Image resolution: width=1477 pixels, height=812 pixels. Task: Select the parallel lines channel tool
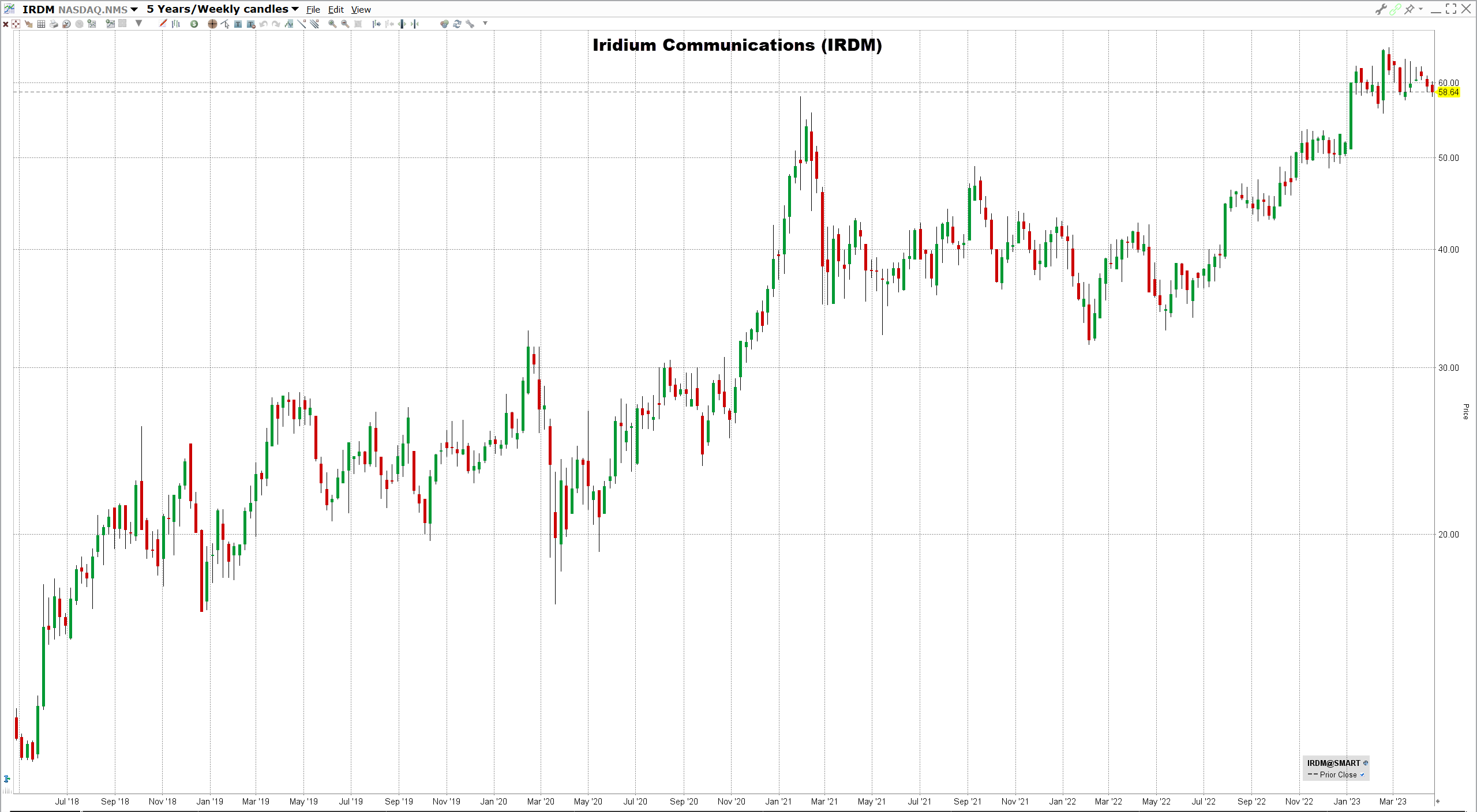tap(314, 24)
